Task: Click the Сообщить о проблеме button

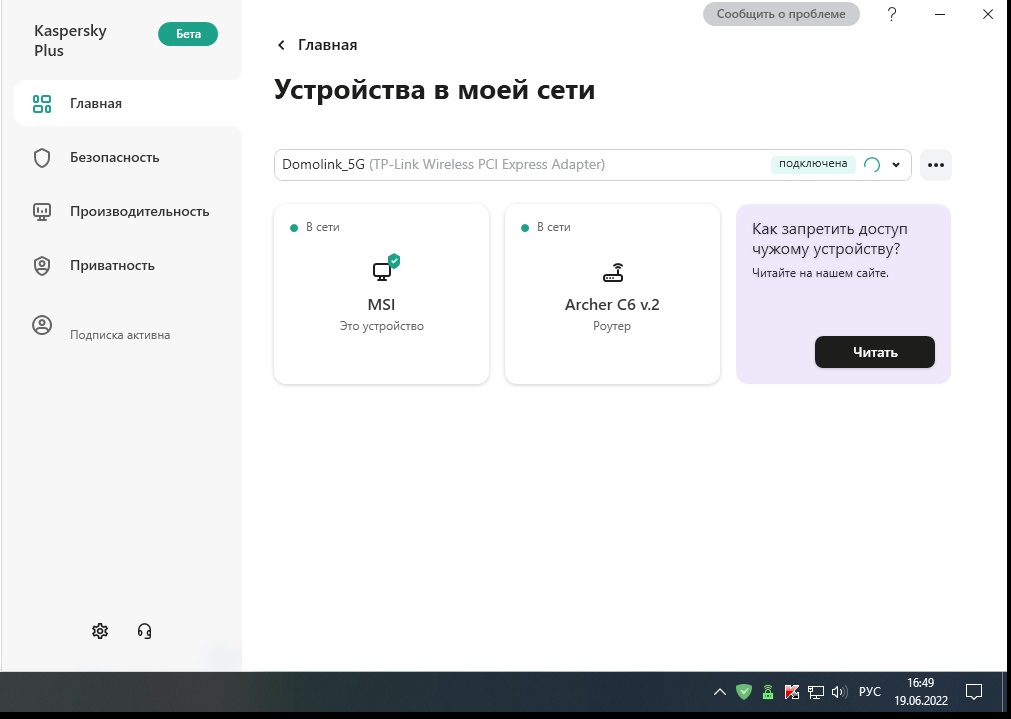Action: (x=781, y=14)
